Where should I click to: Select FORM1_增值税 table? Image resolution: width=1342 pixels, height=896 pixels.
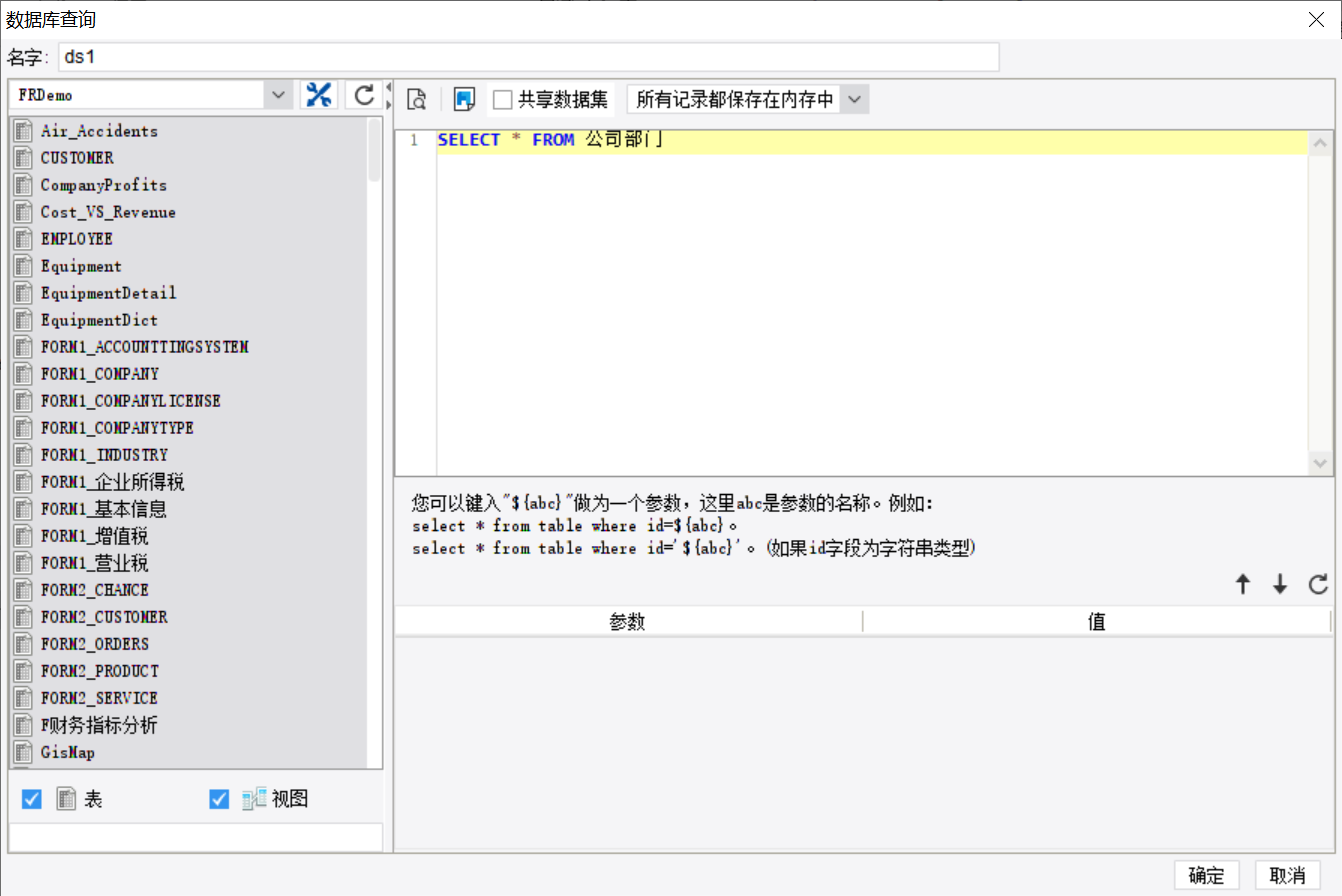click(95, 536)
